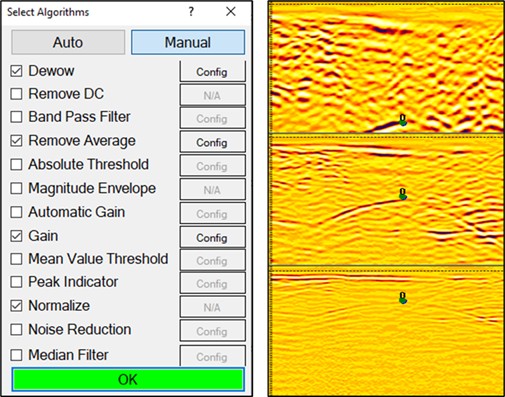Uncheck the Normalize checkbox
Screen dimensions: 505x397
point(16,306)
